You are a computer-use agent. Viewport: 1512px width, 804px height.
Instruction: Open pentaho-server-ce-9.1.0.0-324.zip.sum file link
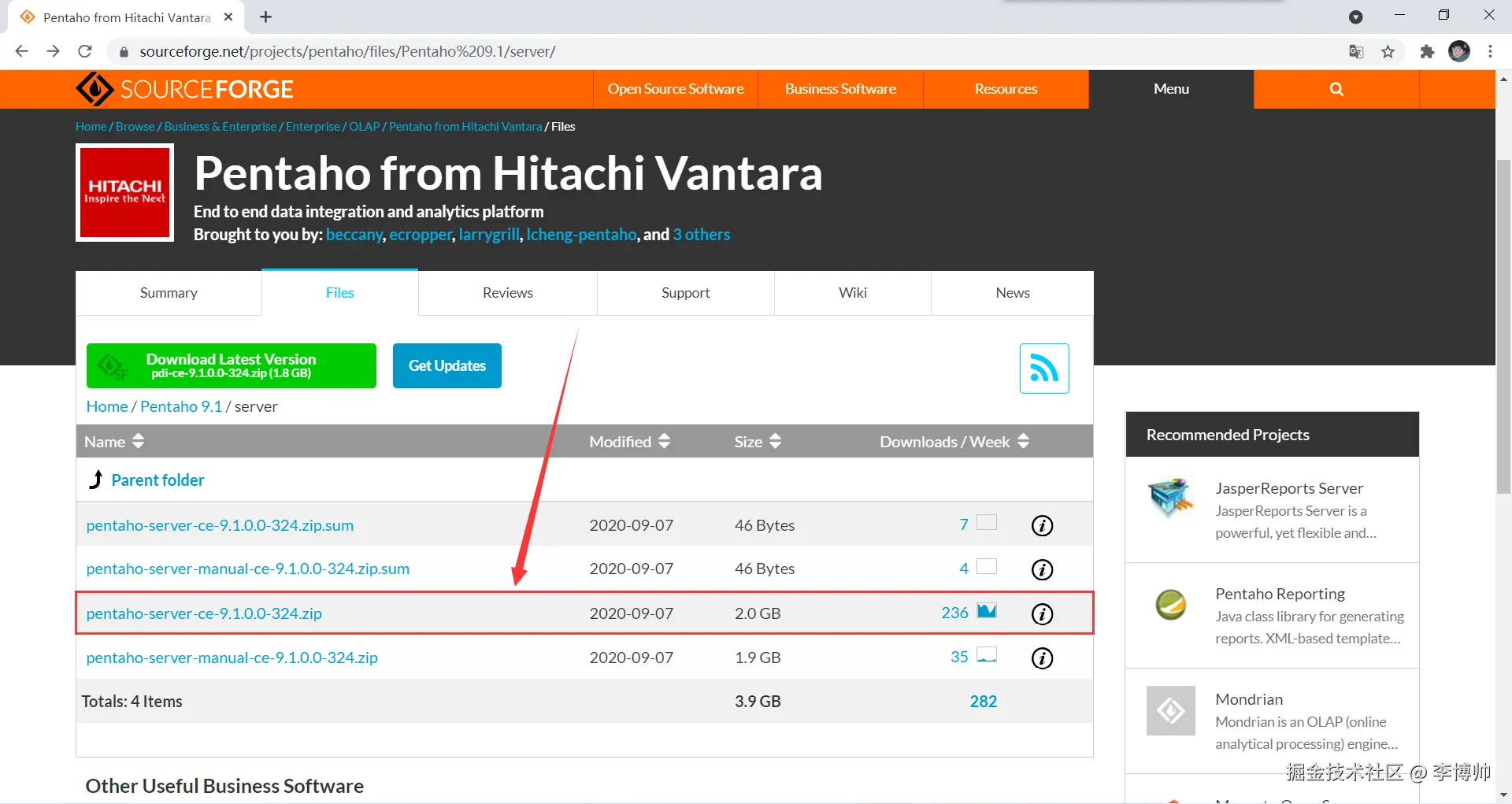[x=220, y=525]
